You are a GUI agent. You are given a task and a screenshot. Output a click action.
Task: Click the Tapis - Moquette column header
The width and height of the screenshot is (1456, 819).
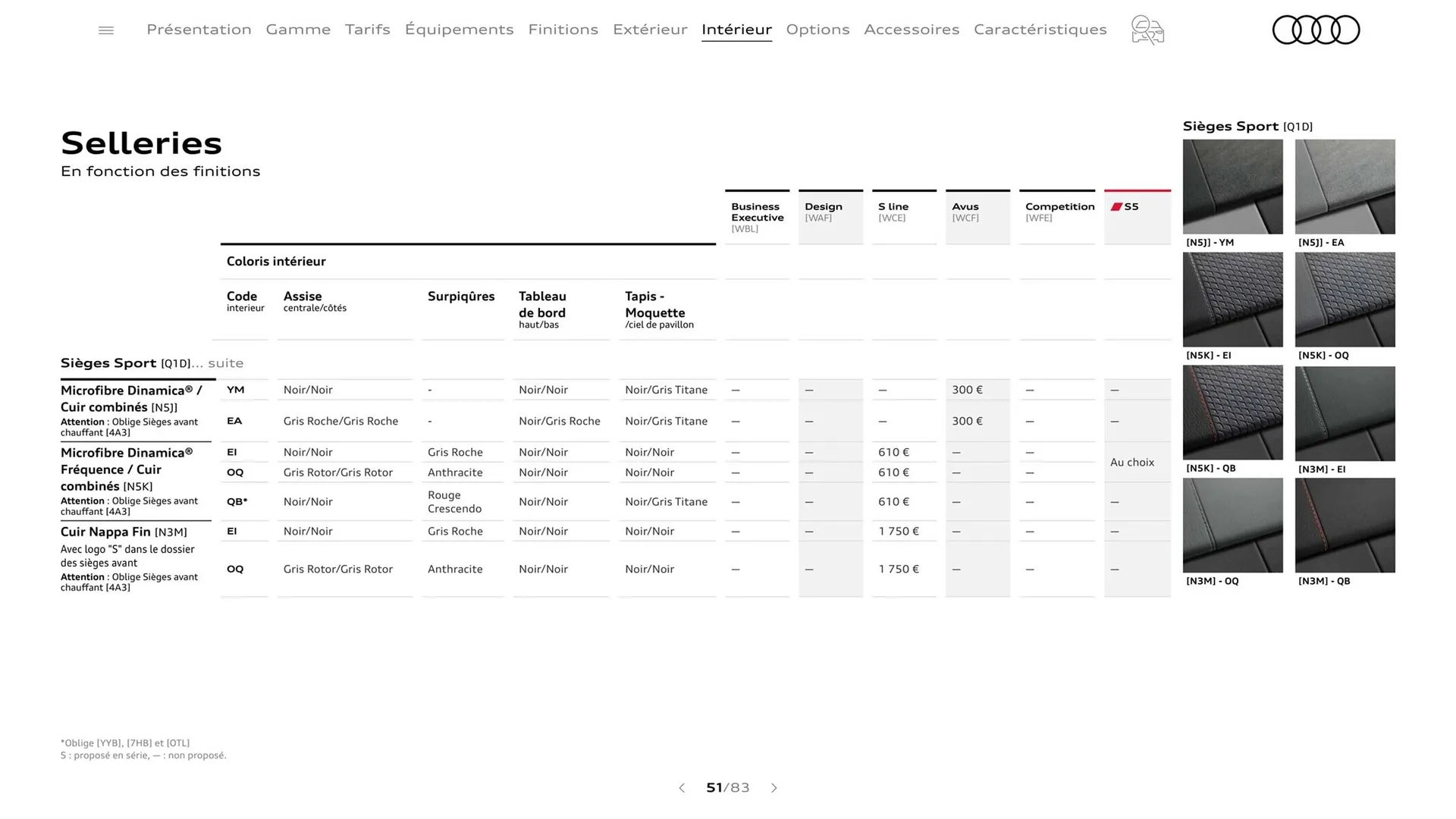click(x=659, y=310)
